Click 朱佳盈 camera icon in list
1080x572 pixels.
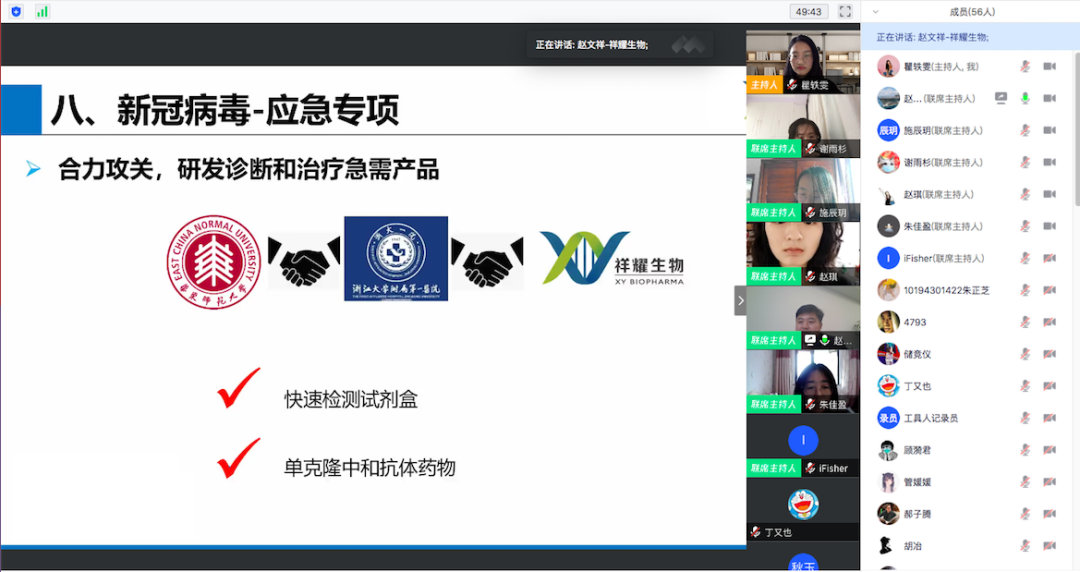(1049, 226)
